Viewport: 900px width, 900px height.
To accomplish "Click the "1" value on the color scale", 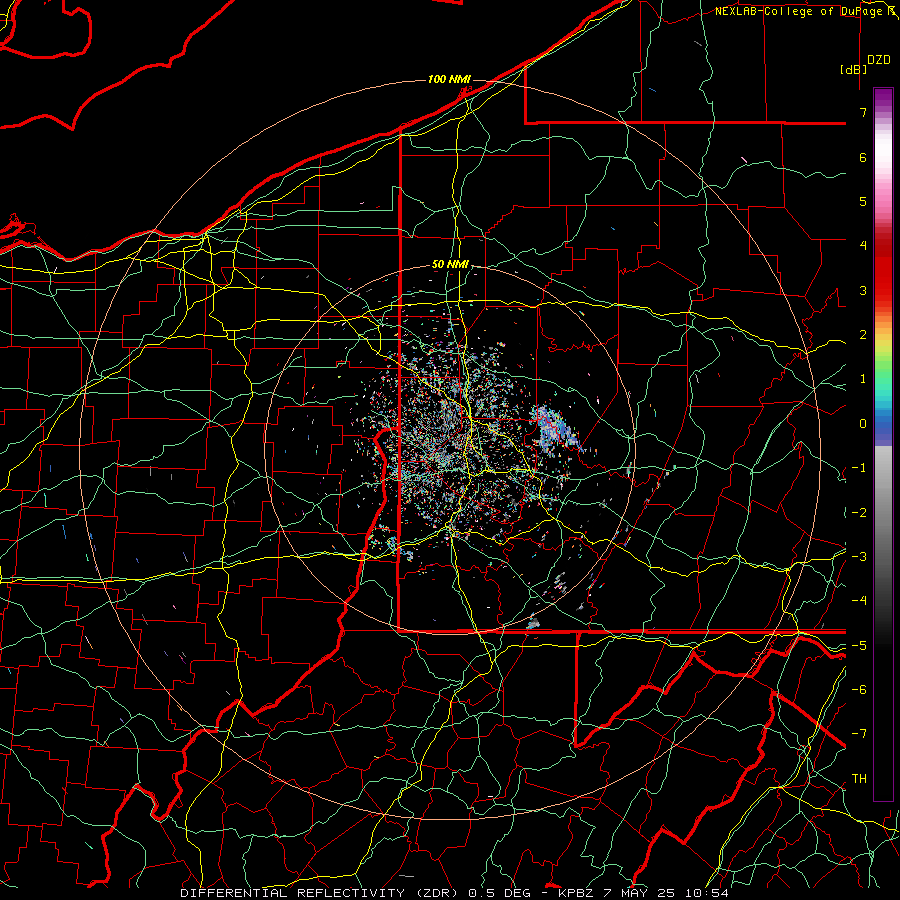I will pos(863,379).
